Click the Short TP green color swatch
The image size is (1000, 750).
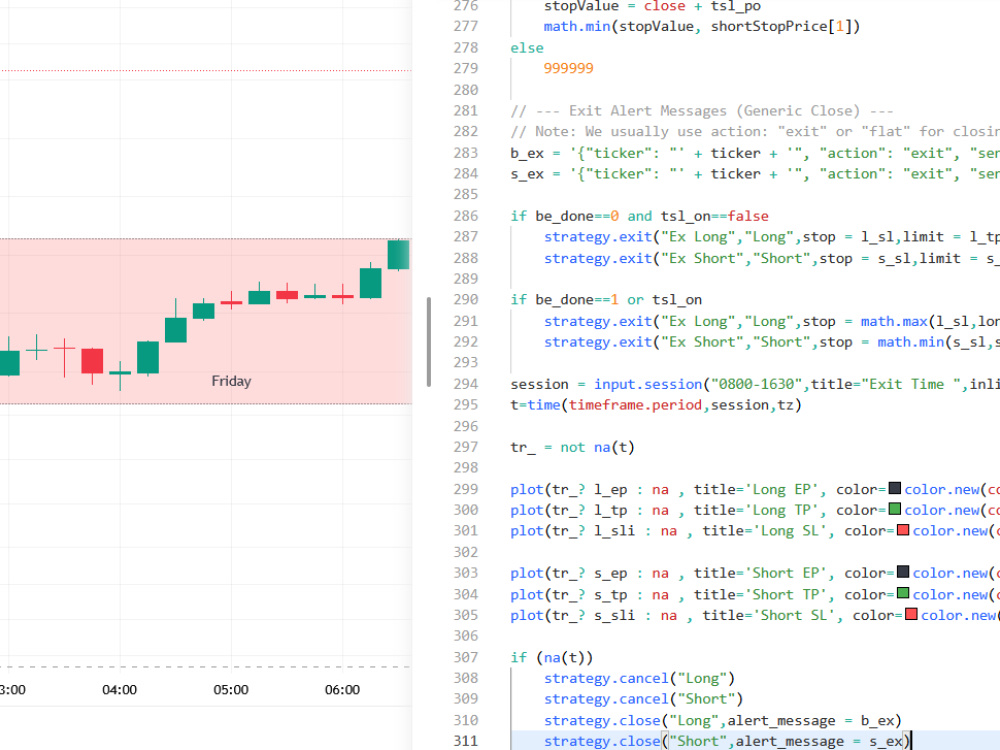pyautogui.click(x=903, y=593)
